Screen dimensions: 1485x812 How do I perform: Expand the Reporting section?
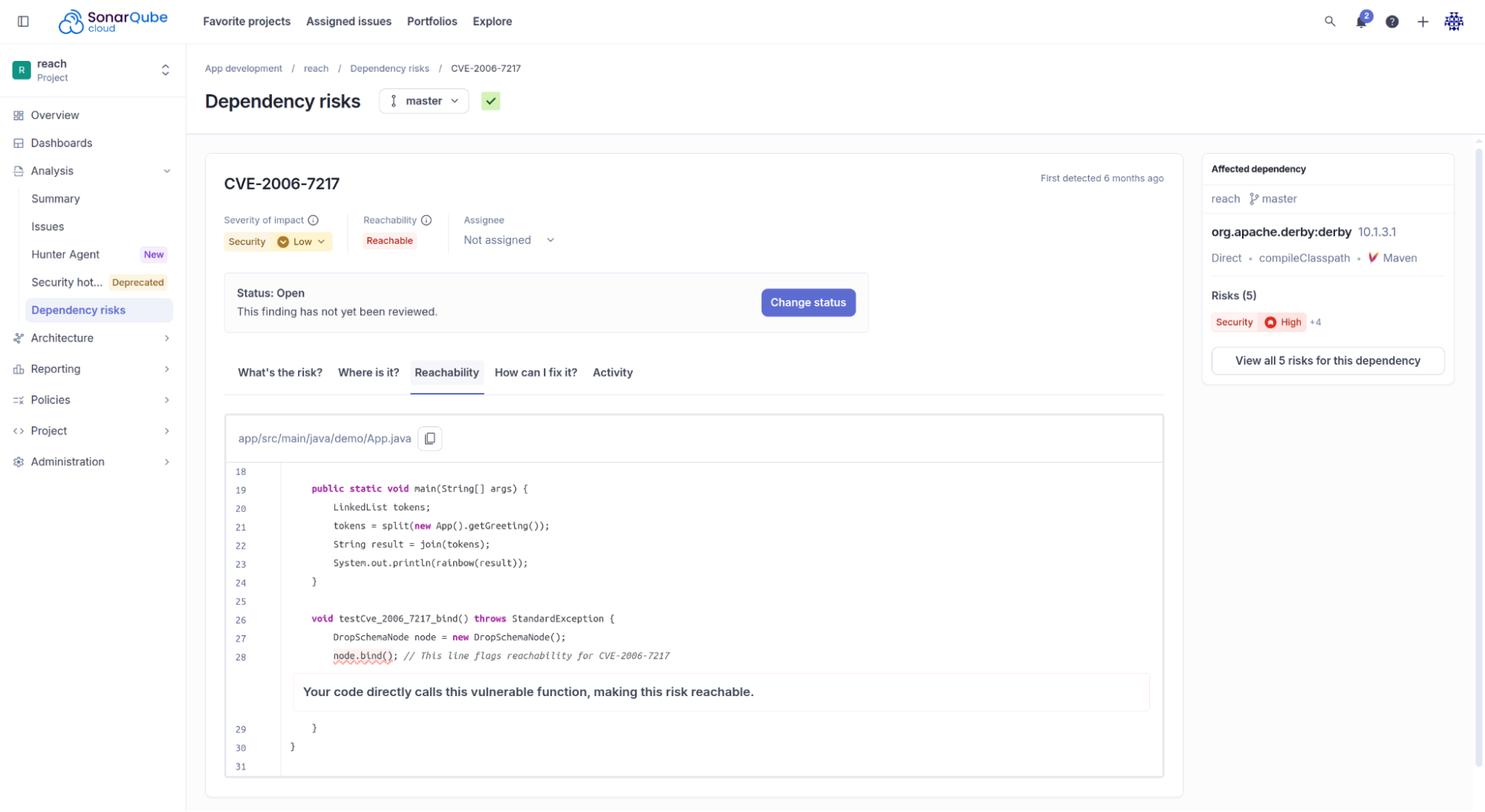pos(167,369)
